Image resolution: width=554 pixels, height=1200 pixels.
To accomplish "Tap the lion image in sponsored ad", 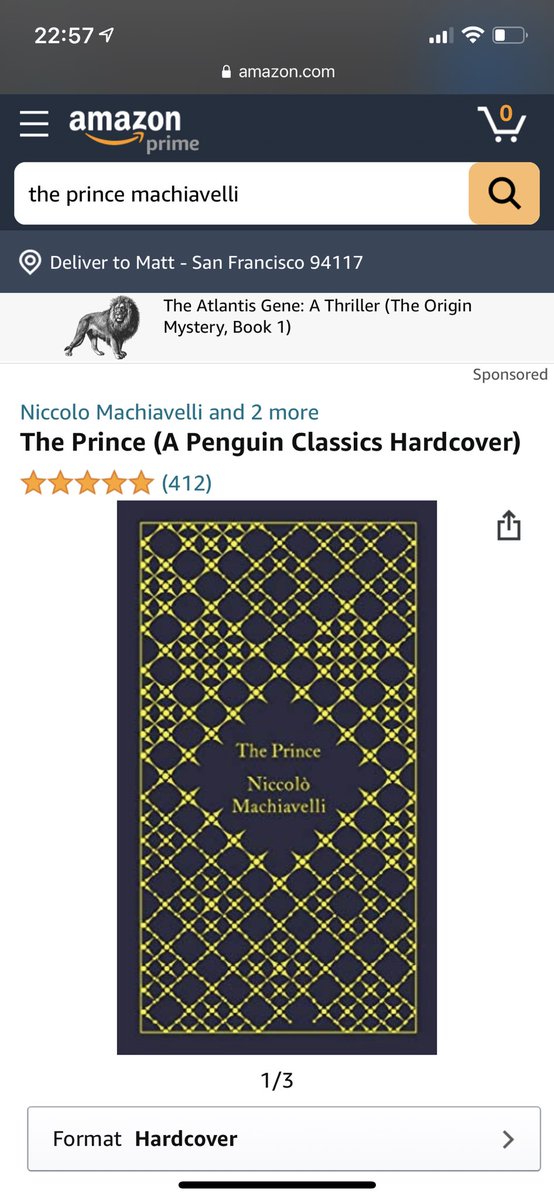I will tap(103, 327).
